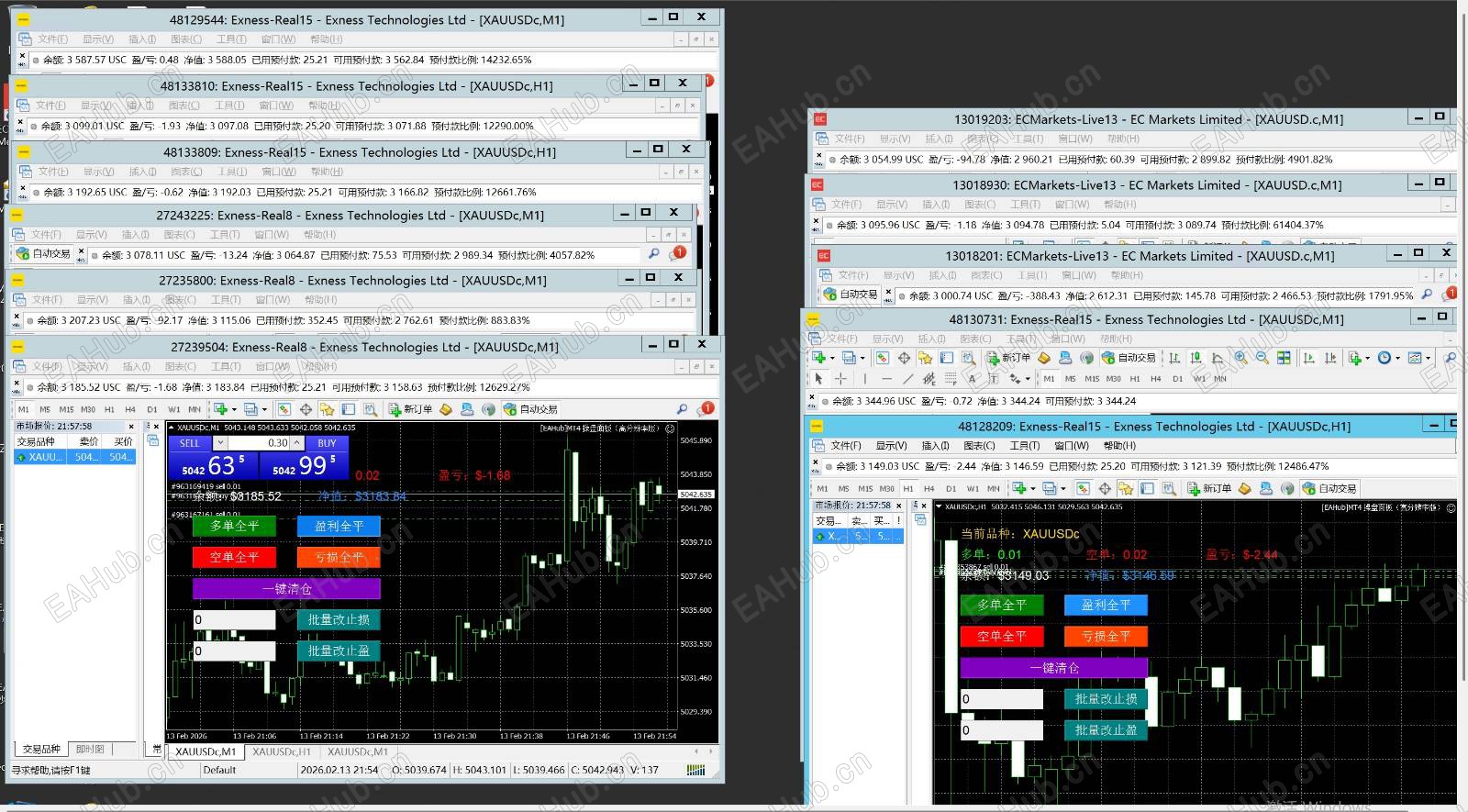Open 文件(F) menu in window 48128209
The width and height of the screenshot is (1468, 812).
(x=846, y=446)
